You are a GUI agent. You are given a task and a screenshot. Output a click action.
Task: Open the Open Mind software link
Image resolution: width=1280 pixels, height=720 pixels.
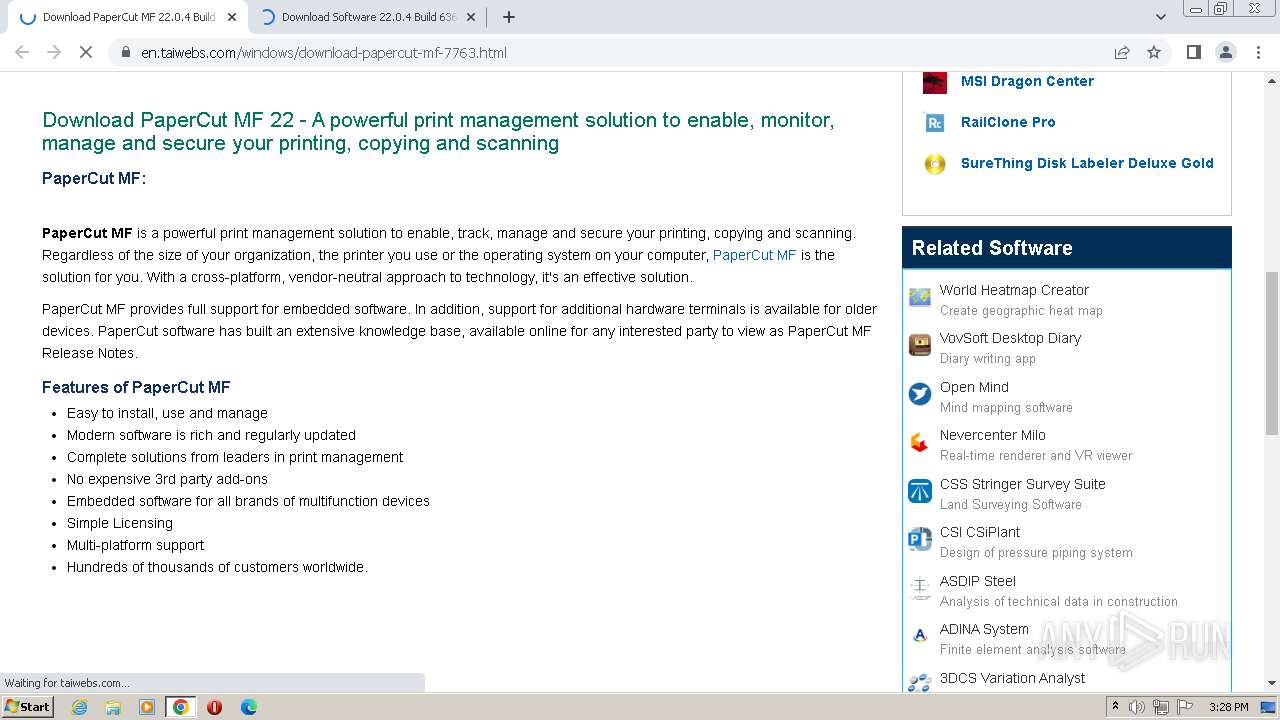(x=974, y=387)
